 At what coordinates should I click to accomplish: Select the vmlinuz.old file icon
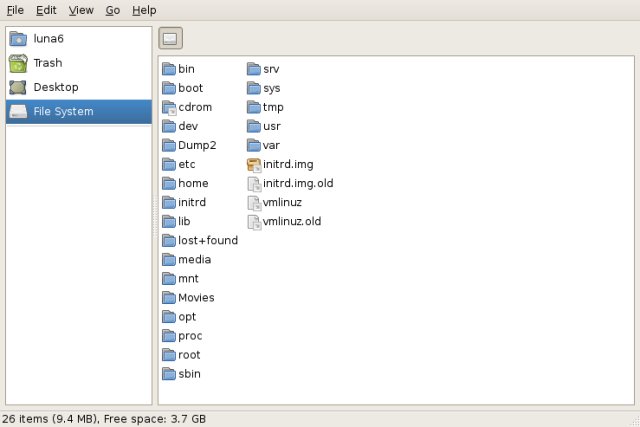click(254, 221)
